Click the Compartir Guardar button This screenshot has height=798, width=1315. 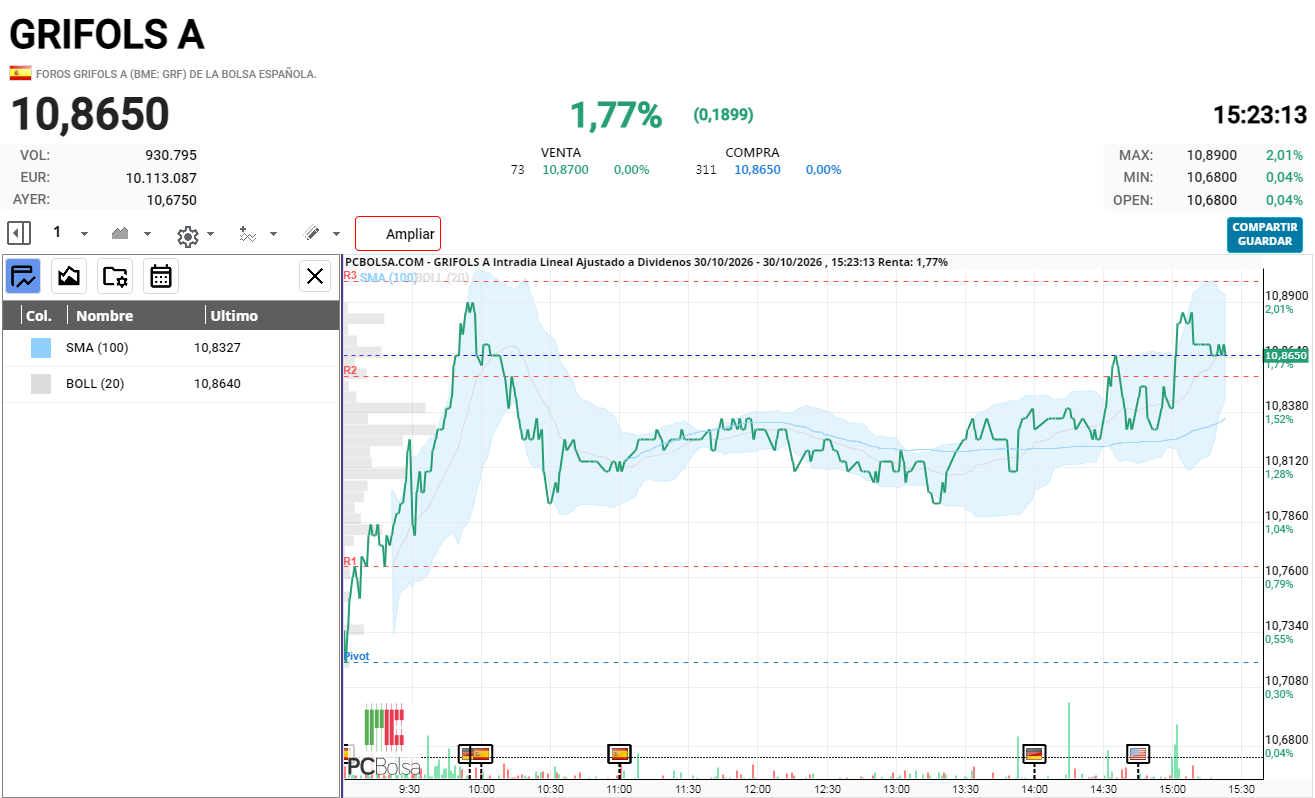tap(1265, 234)
